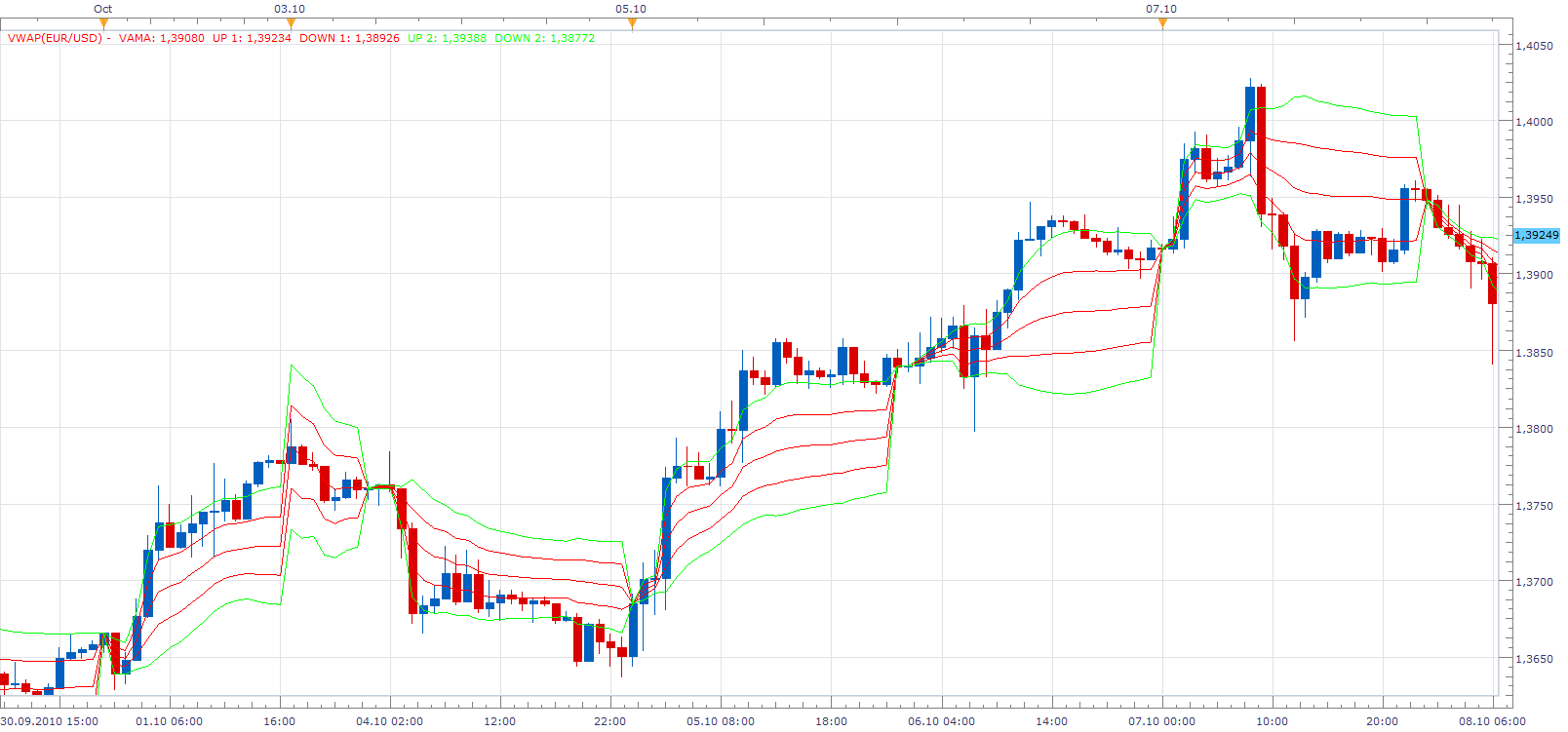Click the 30.09.2010 15:00 time label

(49, 721)
